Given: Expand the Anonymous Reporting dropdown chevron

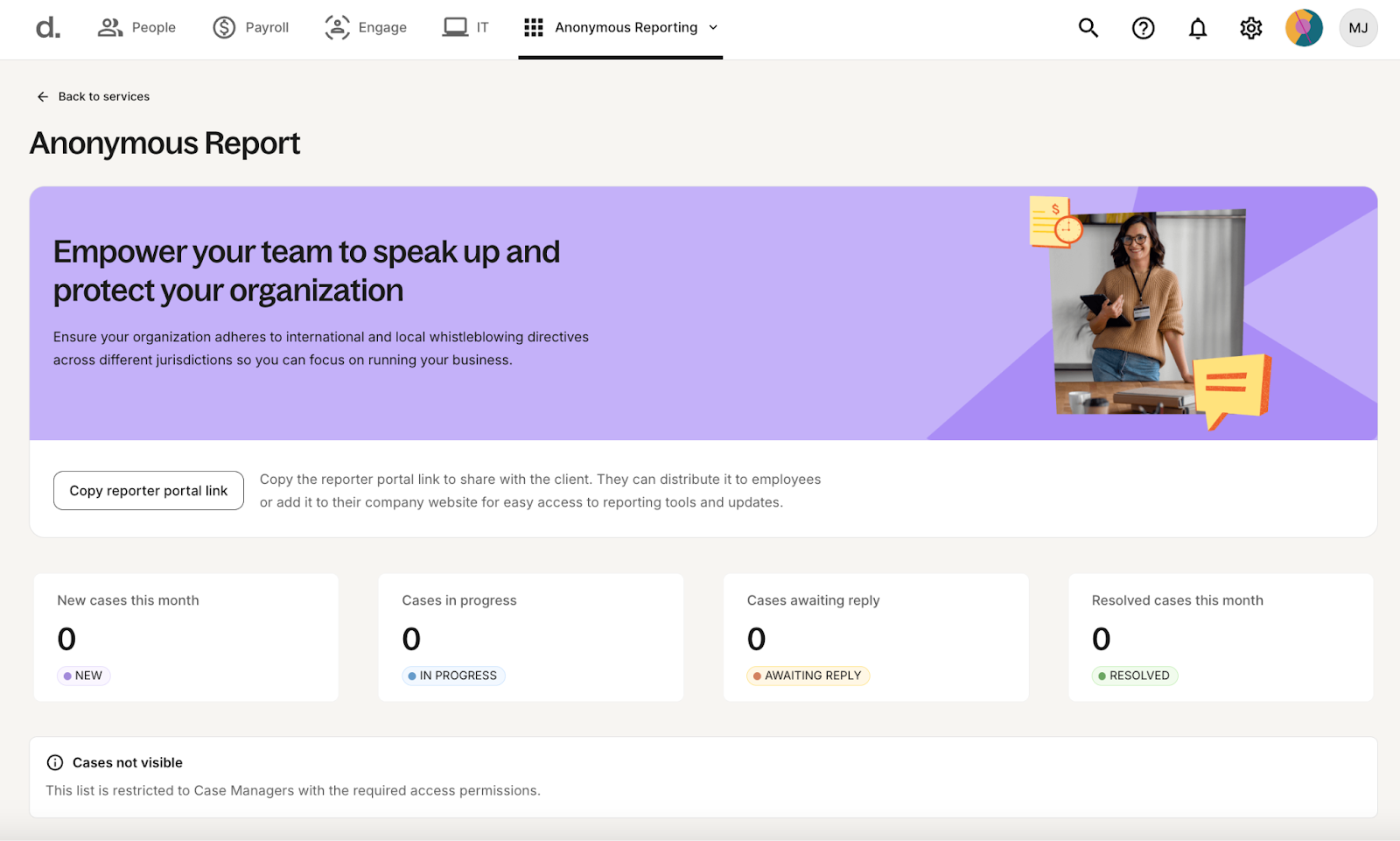Looking at the screenshot, I should click(x=713, y=28).
